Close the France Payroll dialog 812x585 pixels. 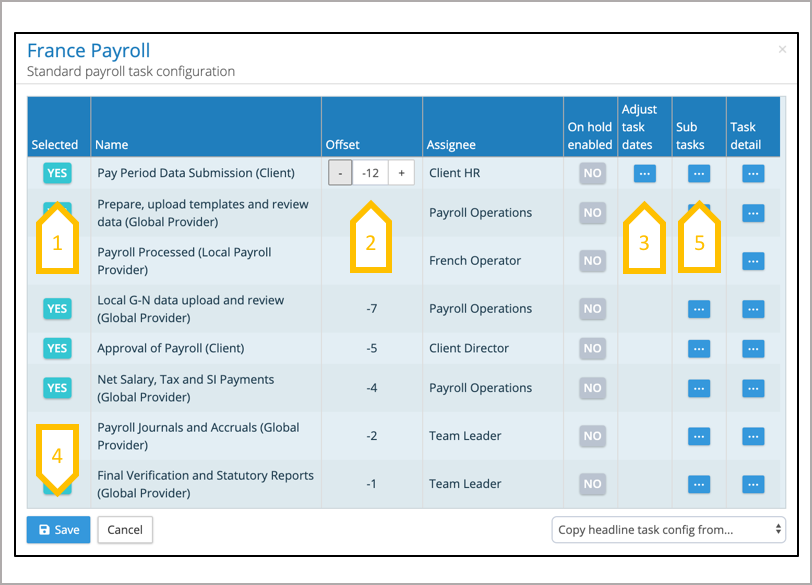[782, 49]
